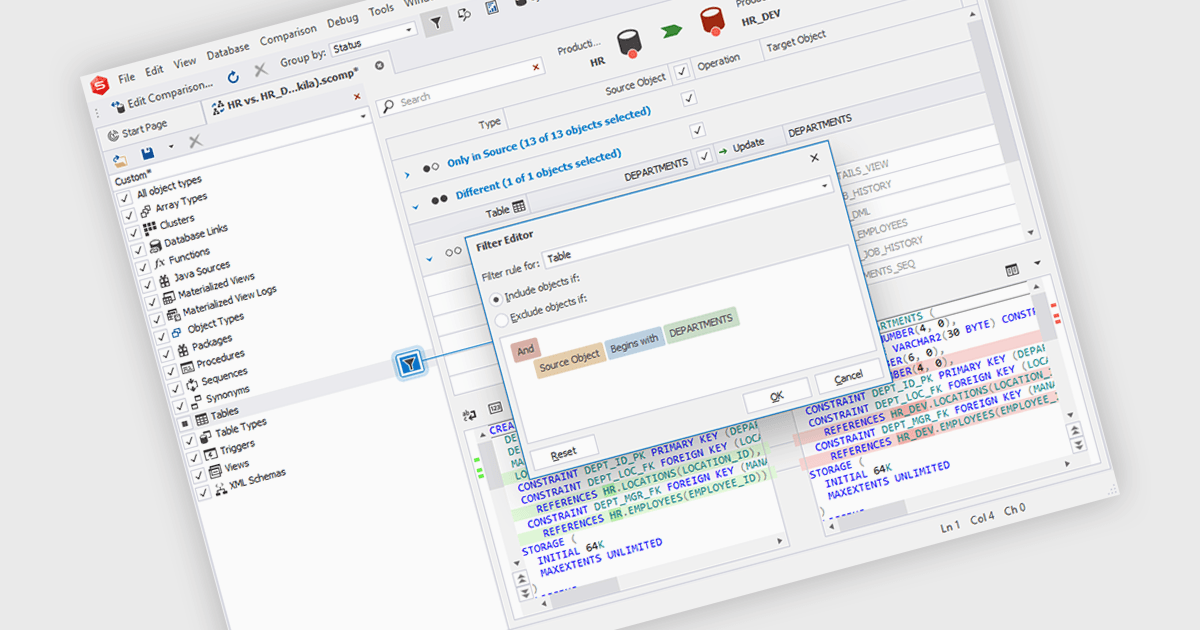Screen dimensions: 1200x630
Task: Click the open filter folder icon
Action: [x=121, y=159]
